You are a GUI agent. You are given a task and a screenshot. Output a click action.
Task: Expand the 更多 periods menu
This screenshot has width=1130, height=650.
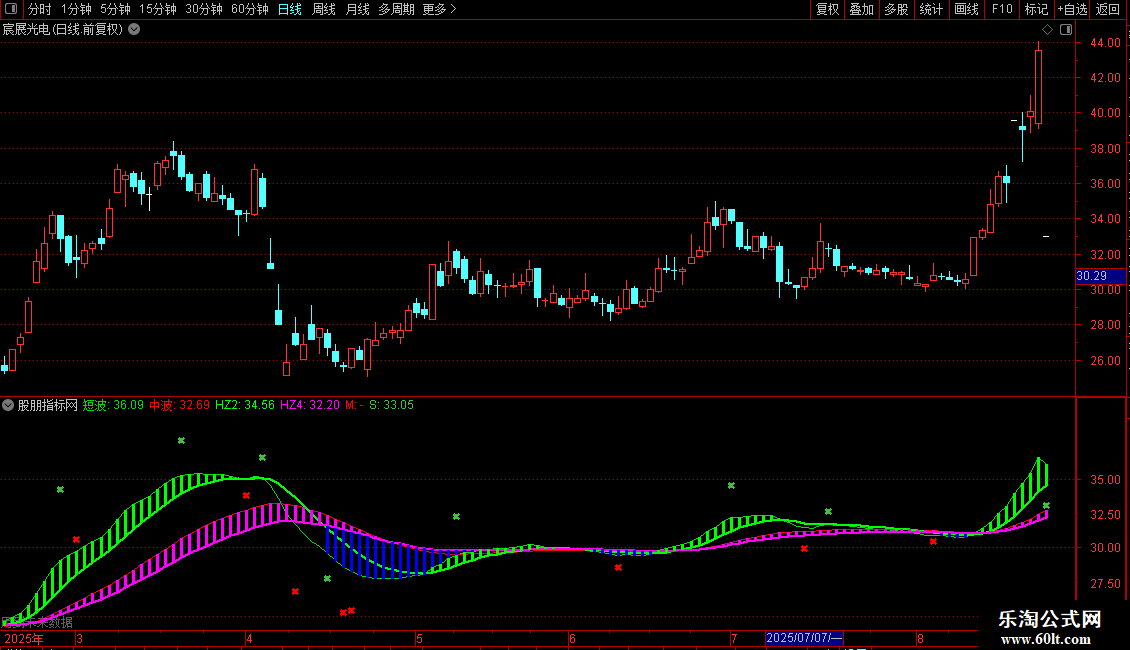coord(439,9)
